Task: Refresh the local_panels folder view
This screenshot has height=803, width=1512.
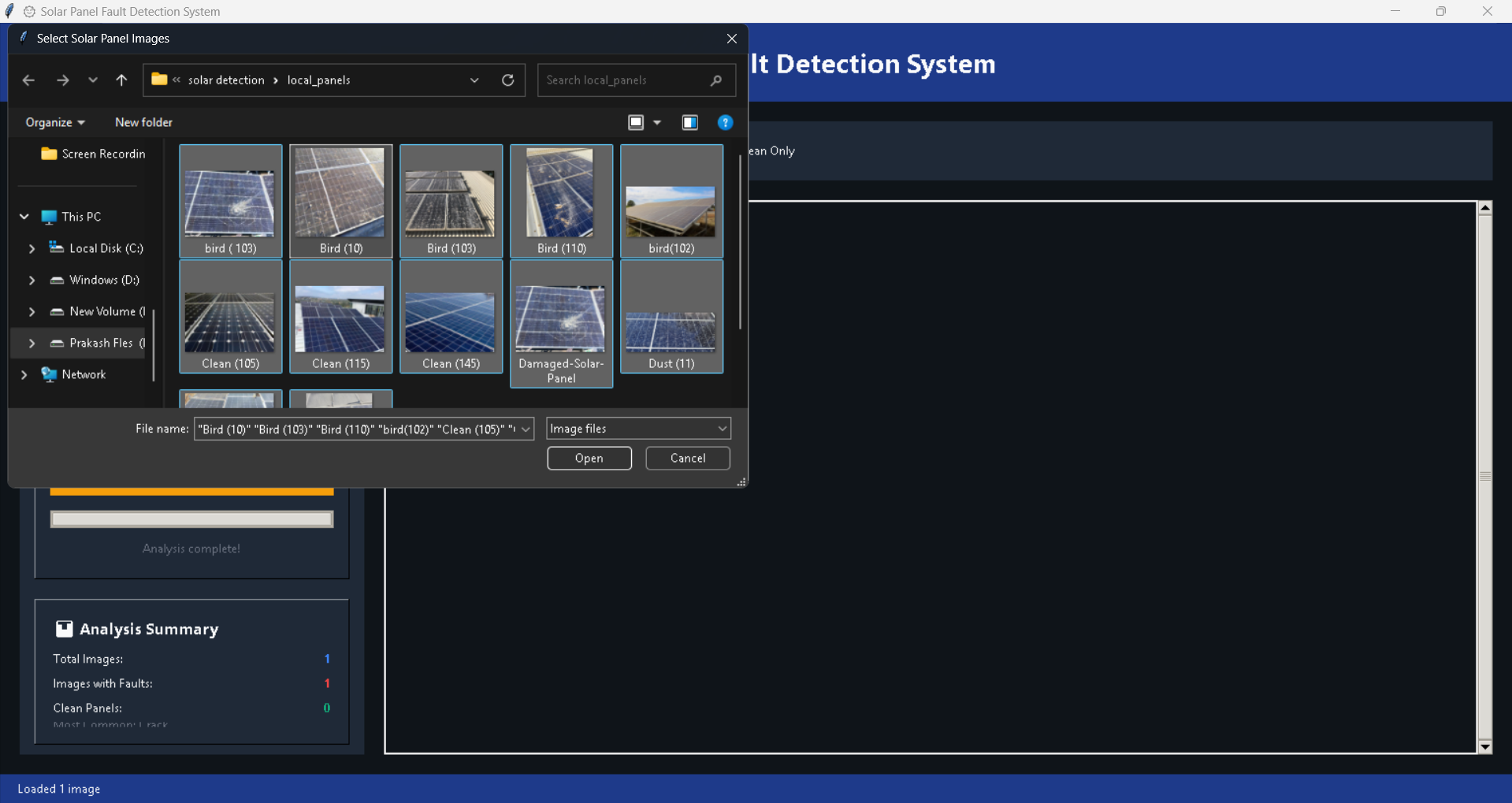Action: point(508,80)
